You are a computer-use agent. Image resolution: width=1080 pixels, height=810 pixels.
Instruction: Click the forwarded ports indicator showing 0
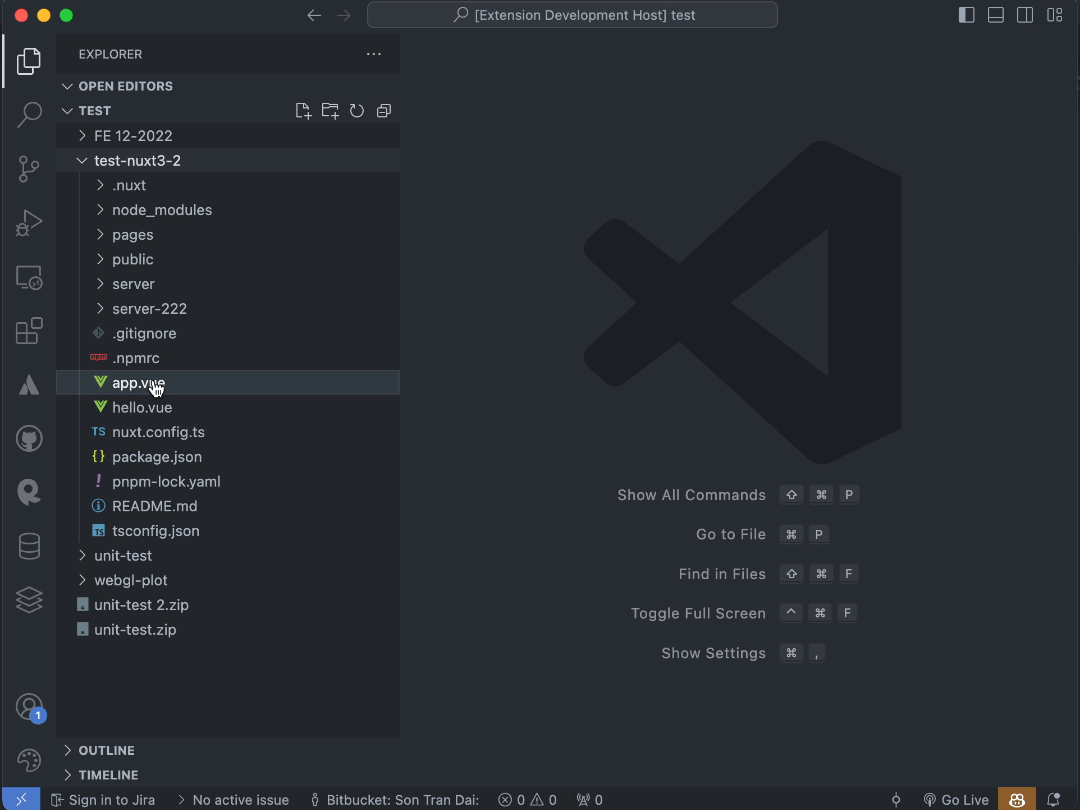click(x=590, y=800)
